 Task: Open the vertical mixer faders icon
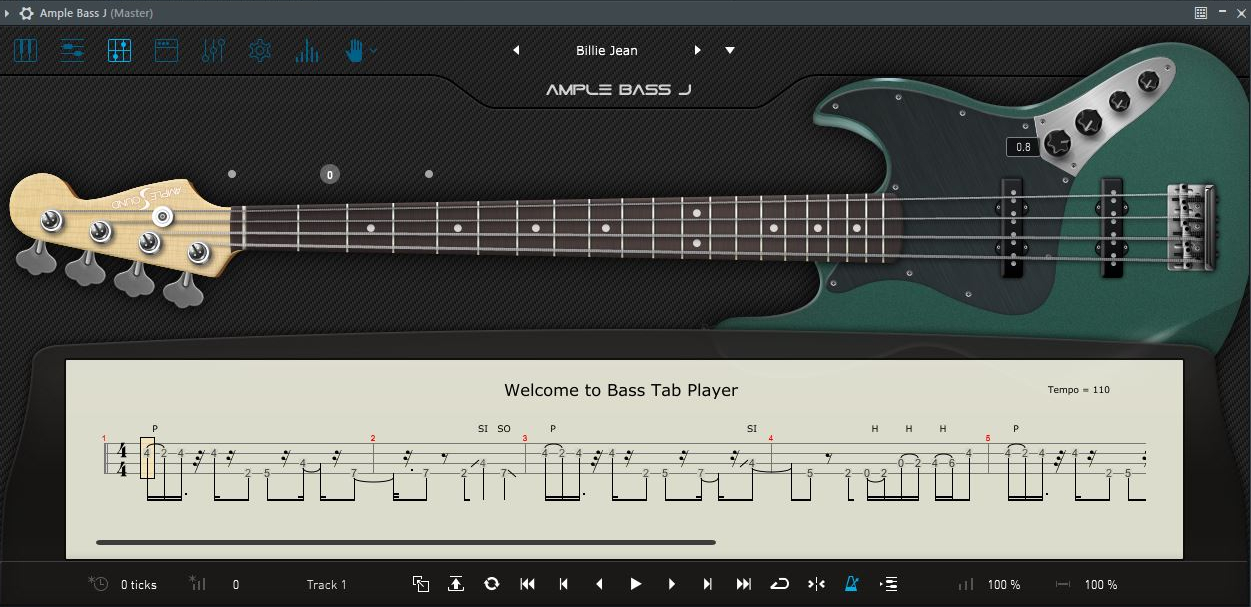coord(213,50)
